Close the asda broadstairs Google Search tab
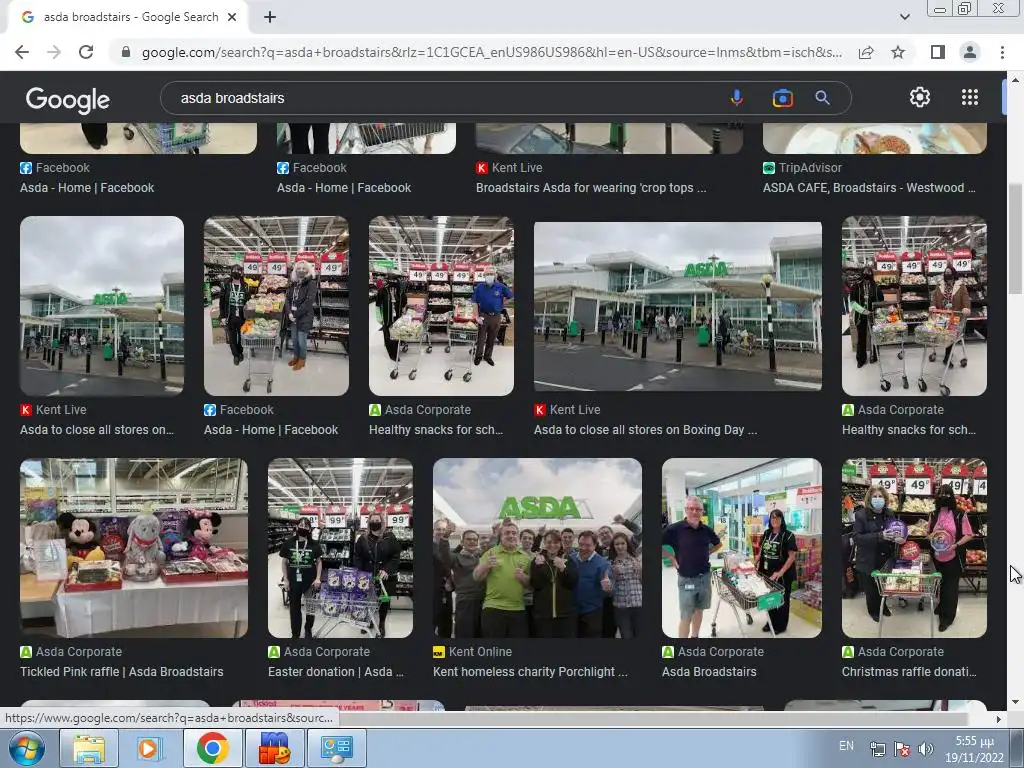Screen dimensions: 1024x768 [x=231, y=17]
